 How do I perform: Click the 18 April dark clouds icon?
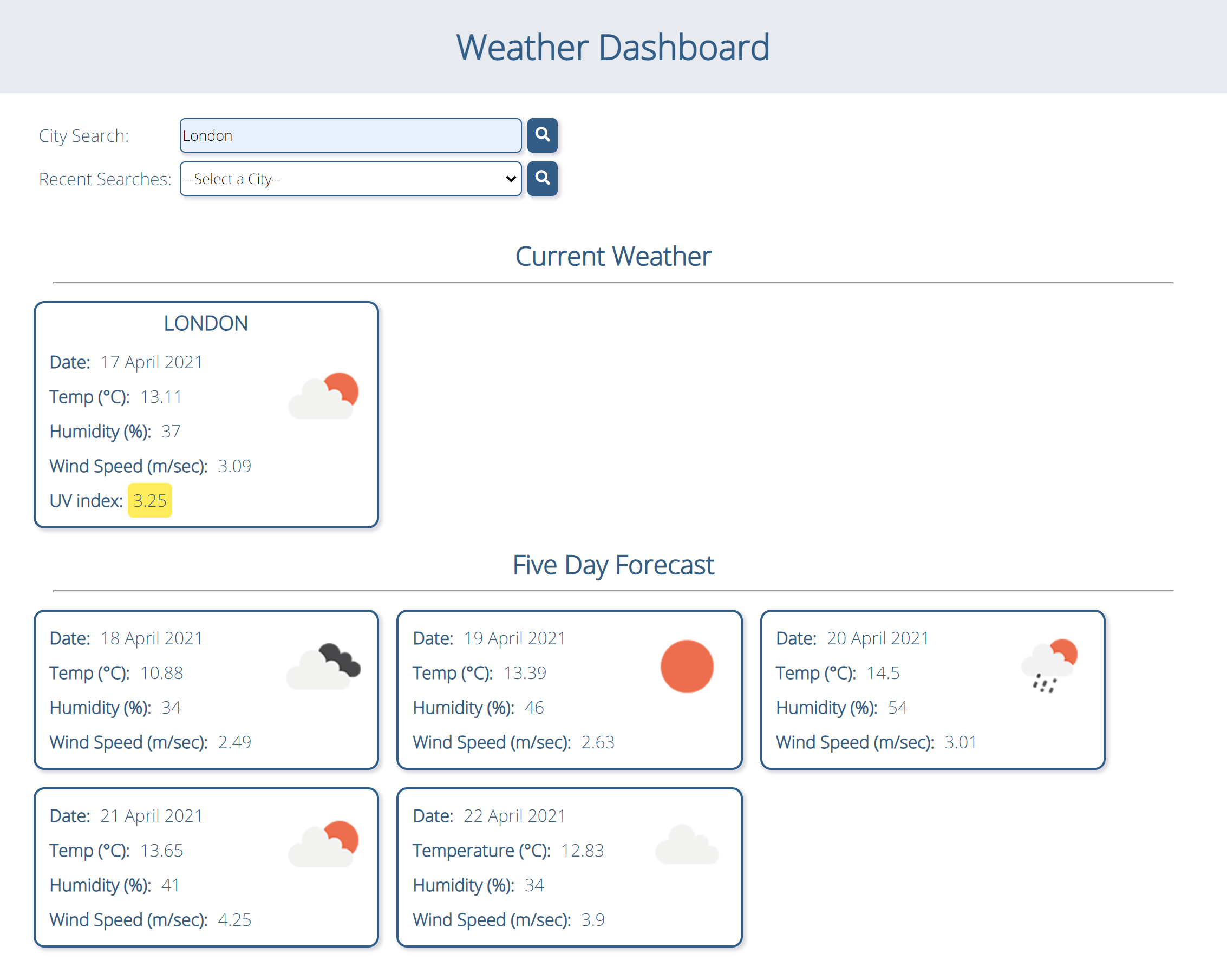[323, 667]
